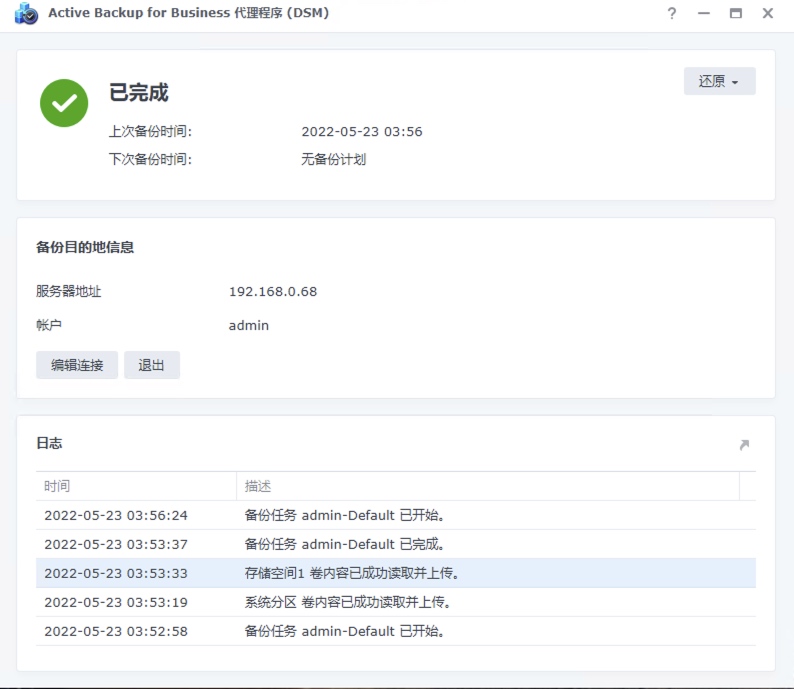Select log row at 03:53:33

click(396, 573)
